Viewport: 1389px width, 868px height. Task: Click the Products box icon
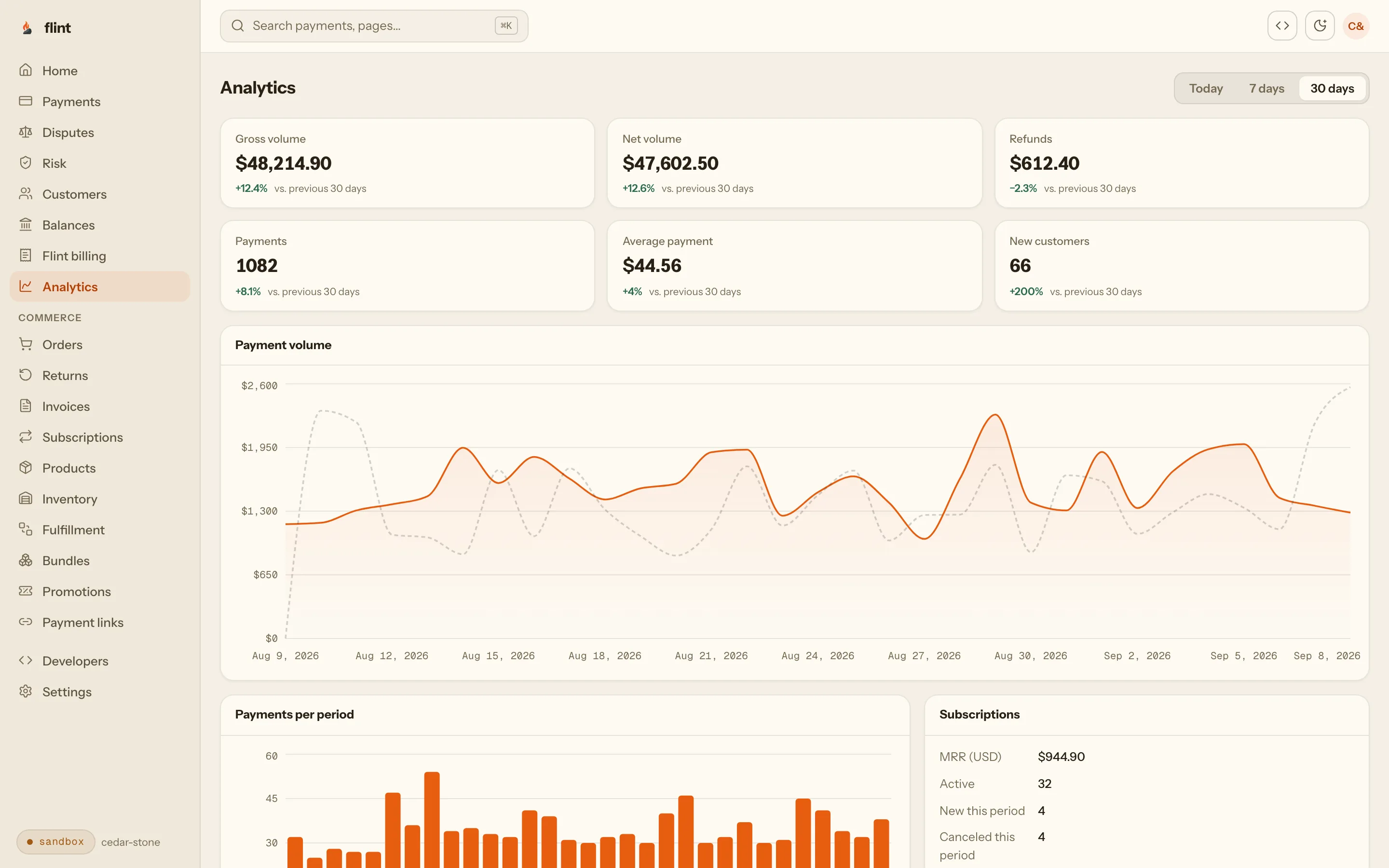point(25,467)
